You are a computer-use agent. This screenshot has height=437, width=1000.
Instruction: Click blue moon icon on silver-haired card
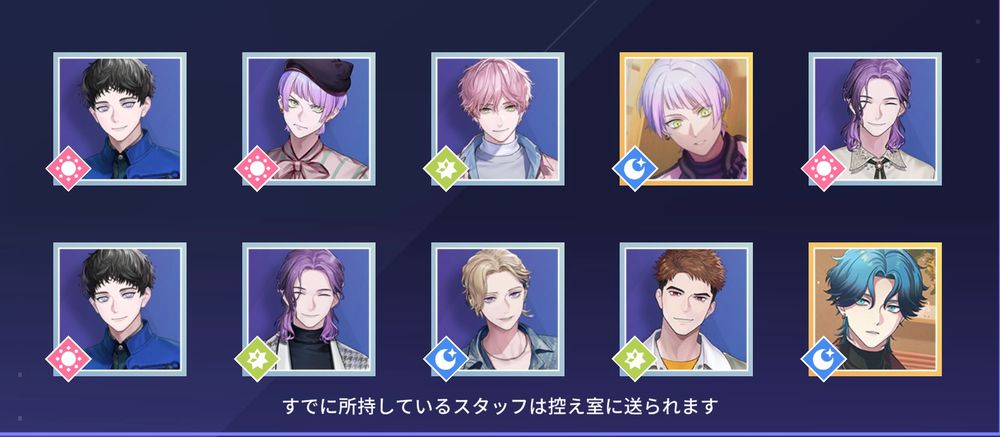click(635, 168)
